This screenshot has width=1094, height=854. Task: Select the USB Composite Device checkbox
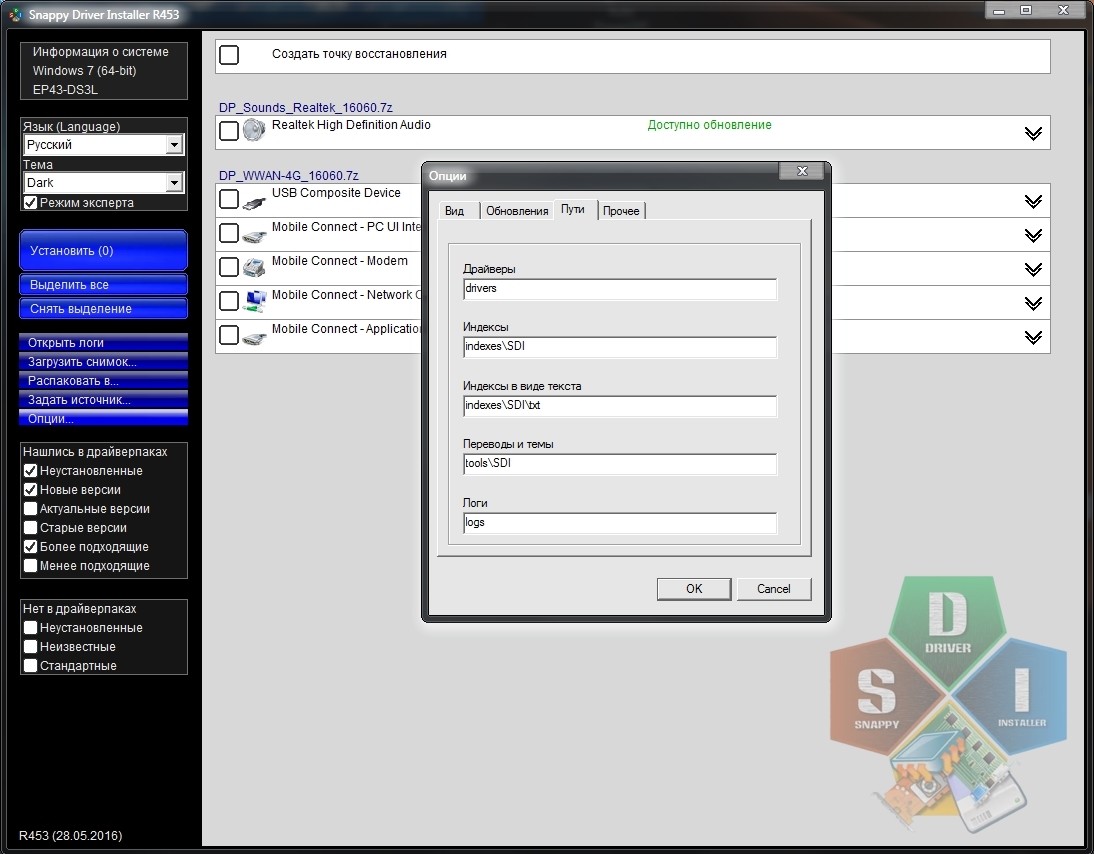coord(229,199)
